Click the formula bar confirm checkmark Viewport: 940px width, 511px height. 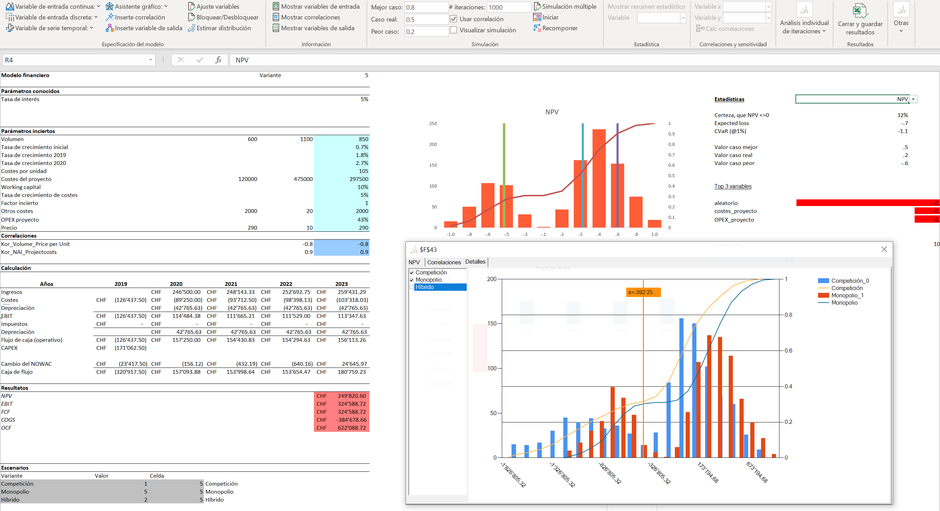200,60
